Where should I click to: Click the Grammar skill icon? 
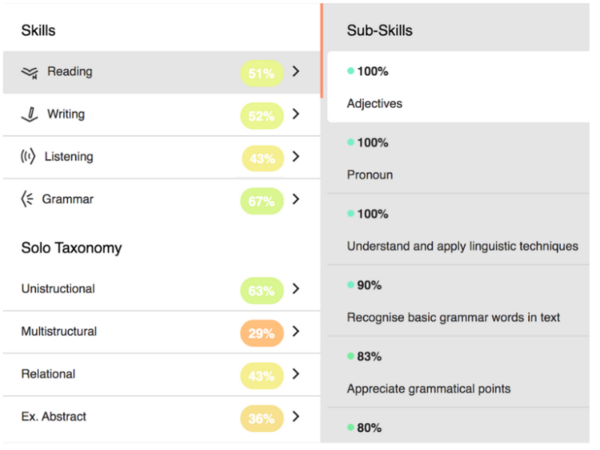coord(27,199)
